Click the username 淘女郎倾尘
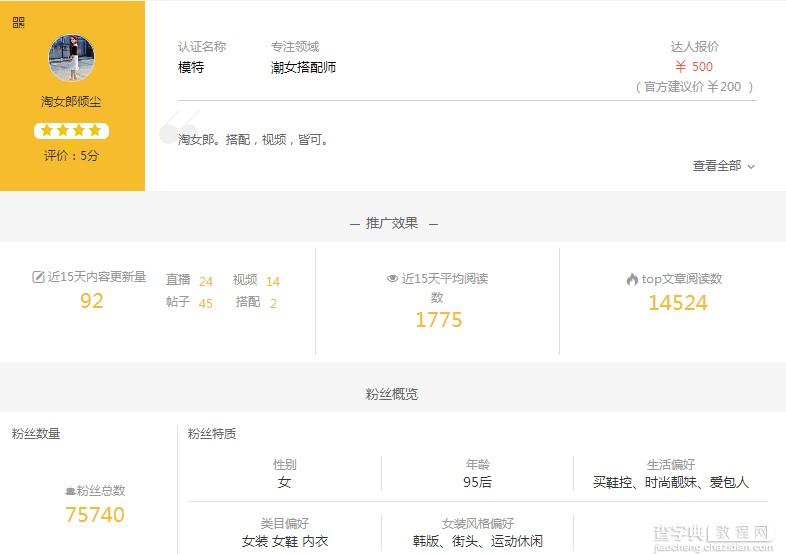Viewport: 786px width, 554px height. point(71,102)
